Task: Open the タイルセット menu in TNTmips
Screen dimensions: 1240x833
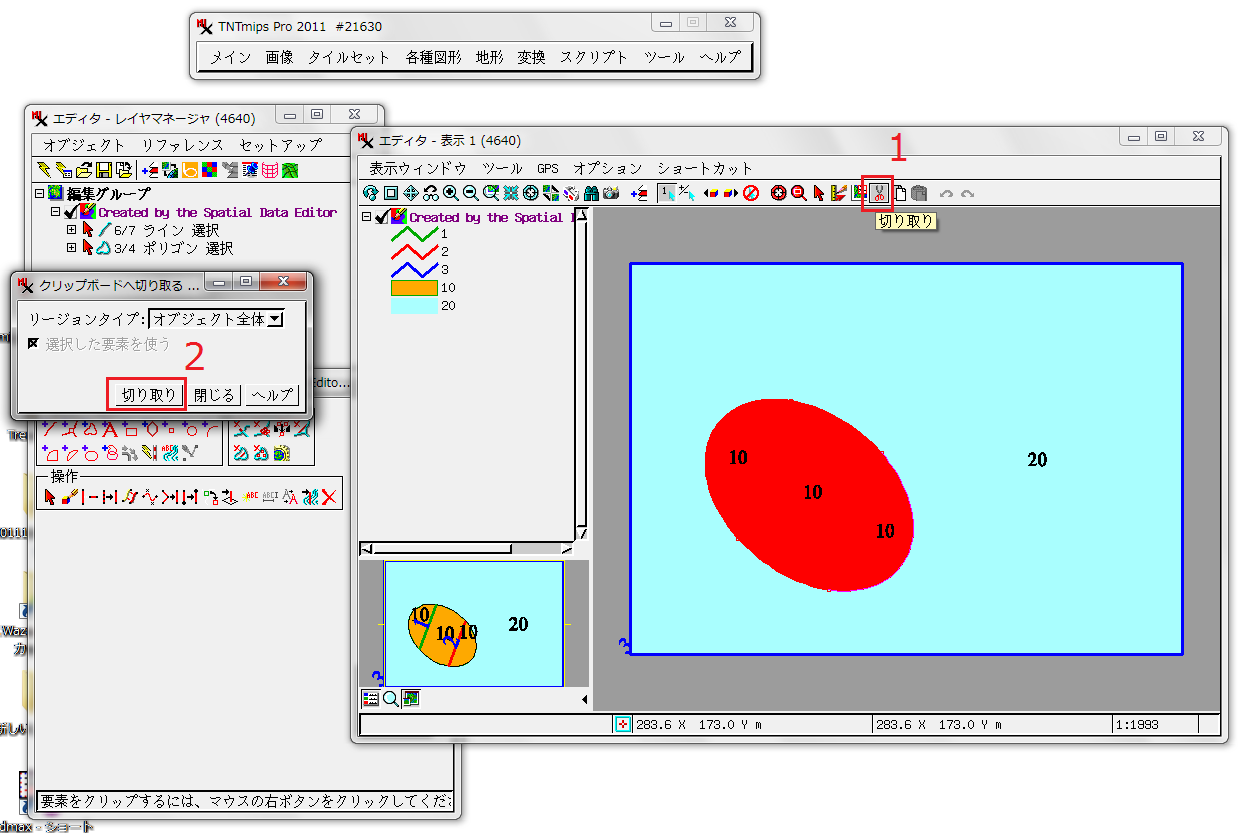Action: (x=349, y=58)
